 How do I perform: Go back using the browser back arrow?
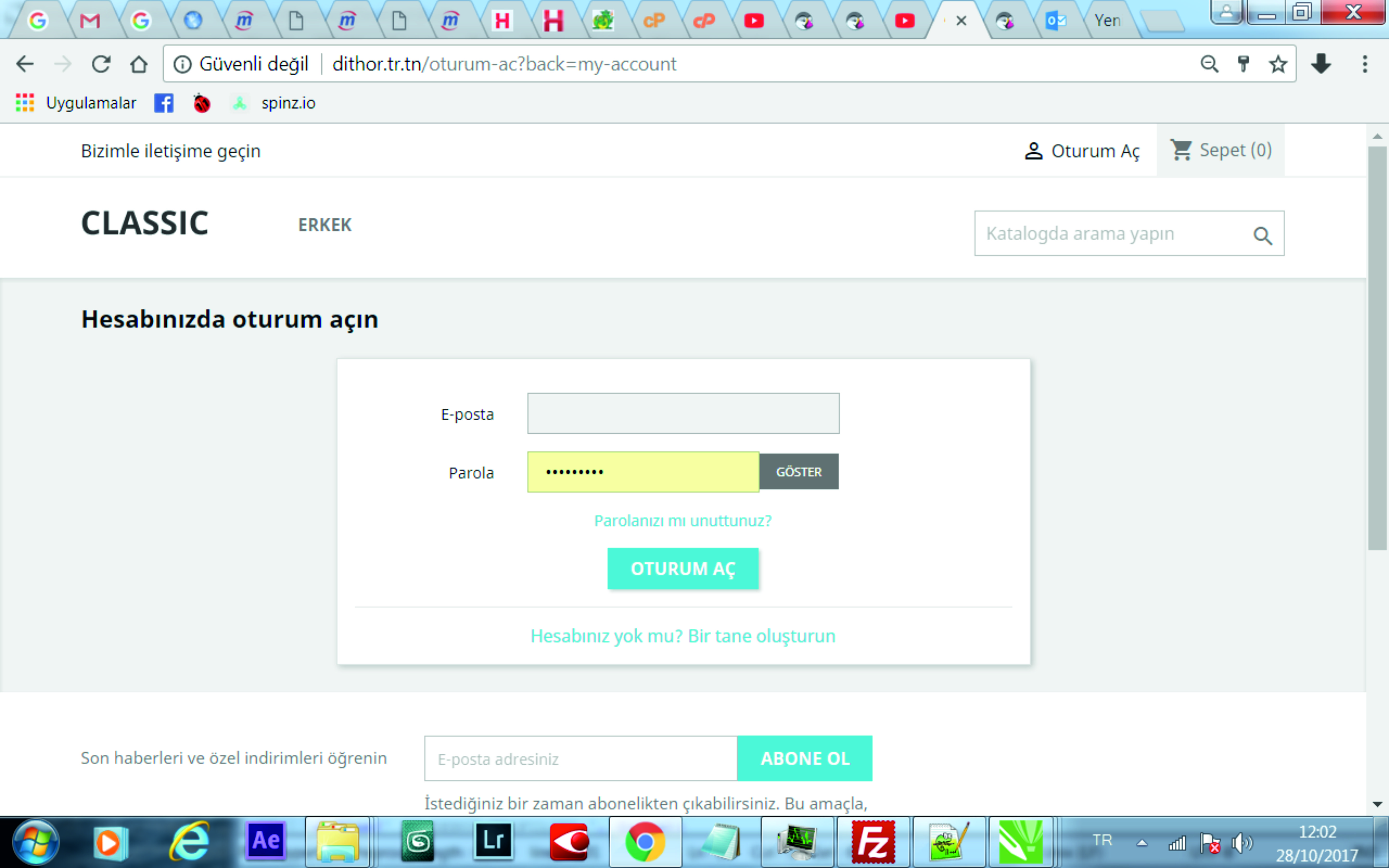tap(25, 64)
